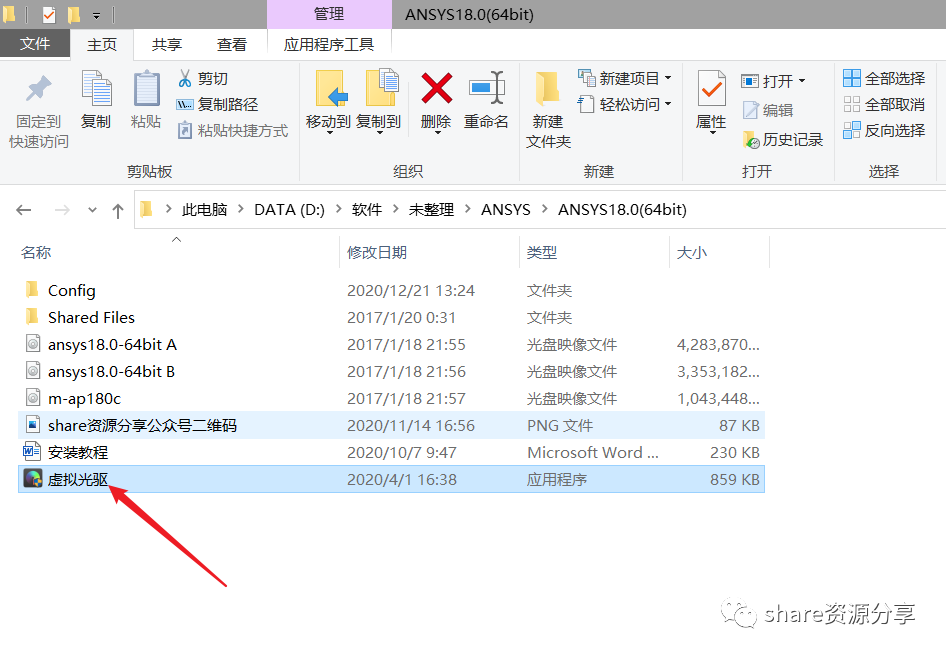Click the Forward navigation arrow
This screenshot has height=655, width=946.
pos(62,210)
